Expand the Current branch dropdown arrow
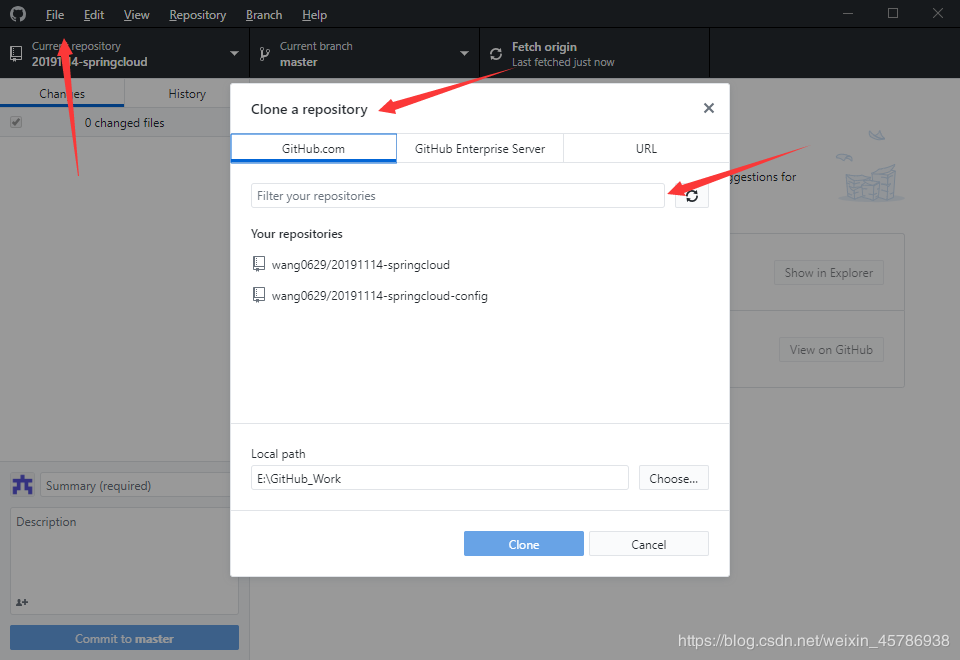Image resolution: width=960 pixels, height=660 pixels. point(465,54)
